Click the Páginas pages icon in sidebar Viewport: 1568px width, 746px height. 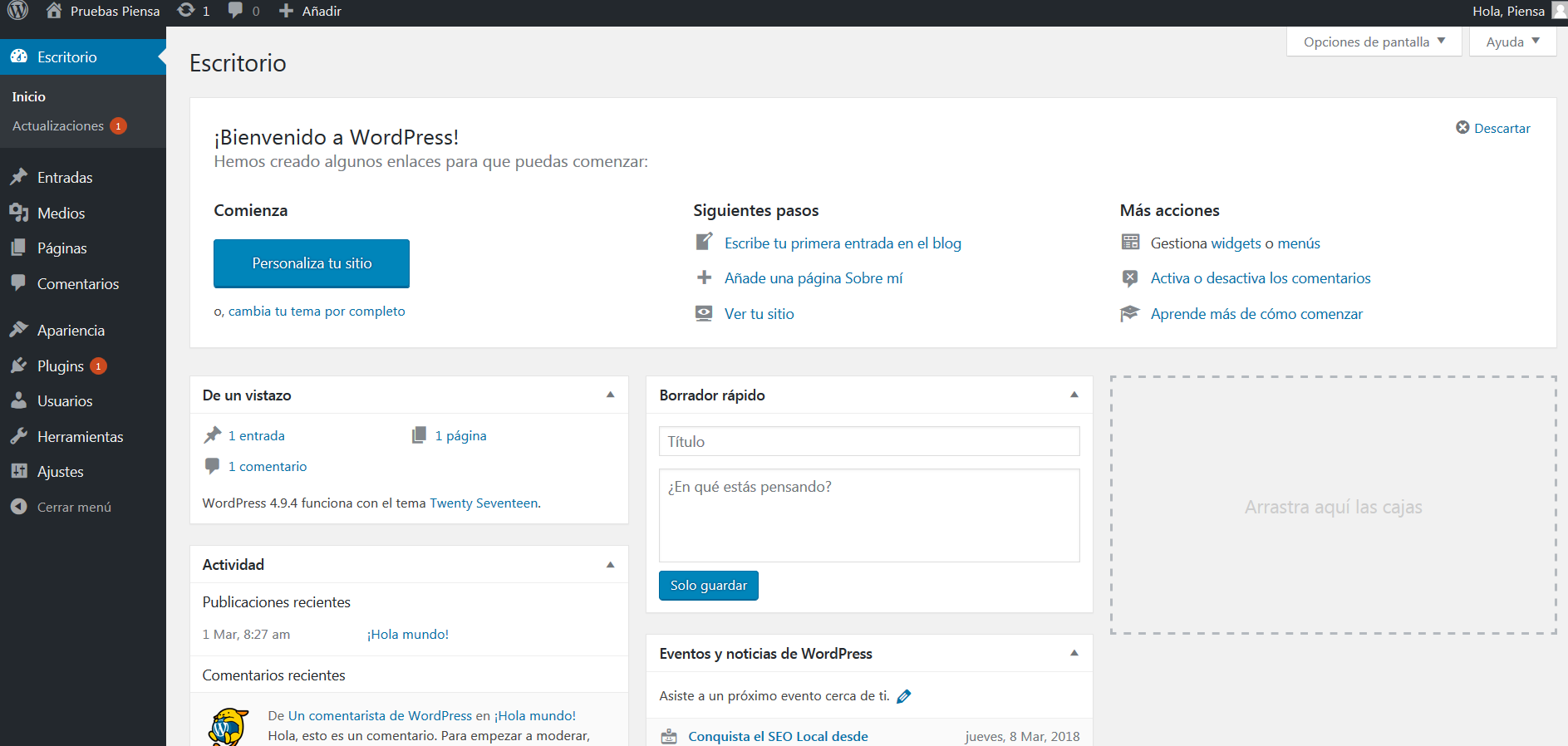tap(19, 248)
